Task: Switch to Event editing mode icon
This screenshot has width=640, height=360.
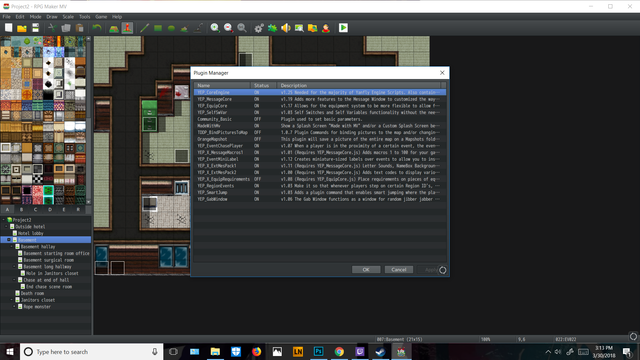Action: coord(127,28)
